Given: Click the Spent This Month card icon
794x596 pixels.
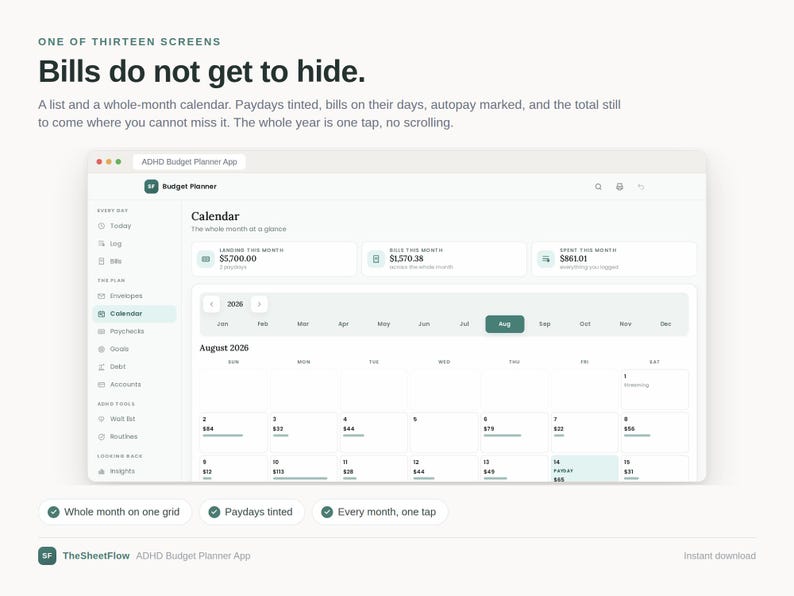Looking at the screenshot, I should pyautogui.click(x=546, y=259).
